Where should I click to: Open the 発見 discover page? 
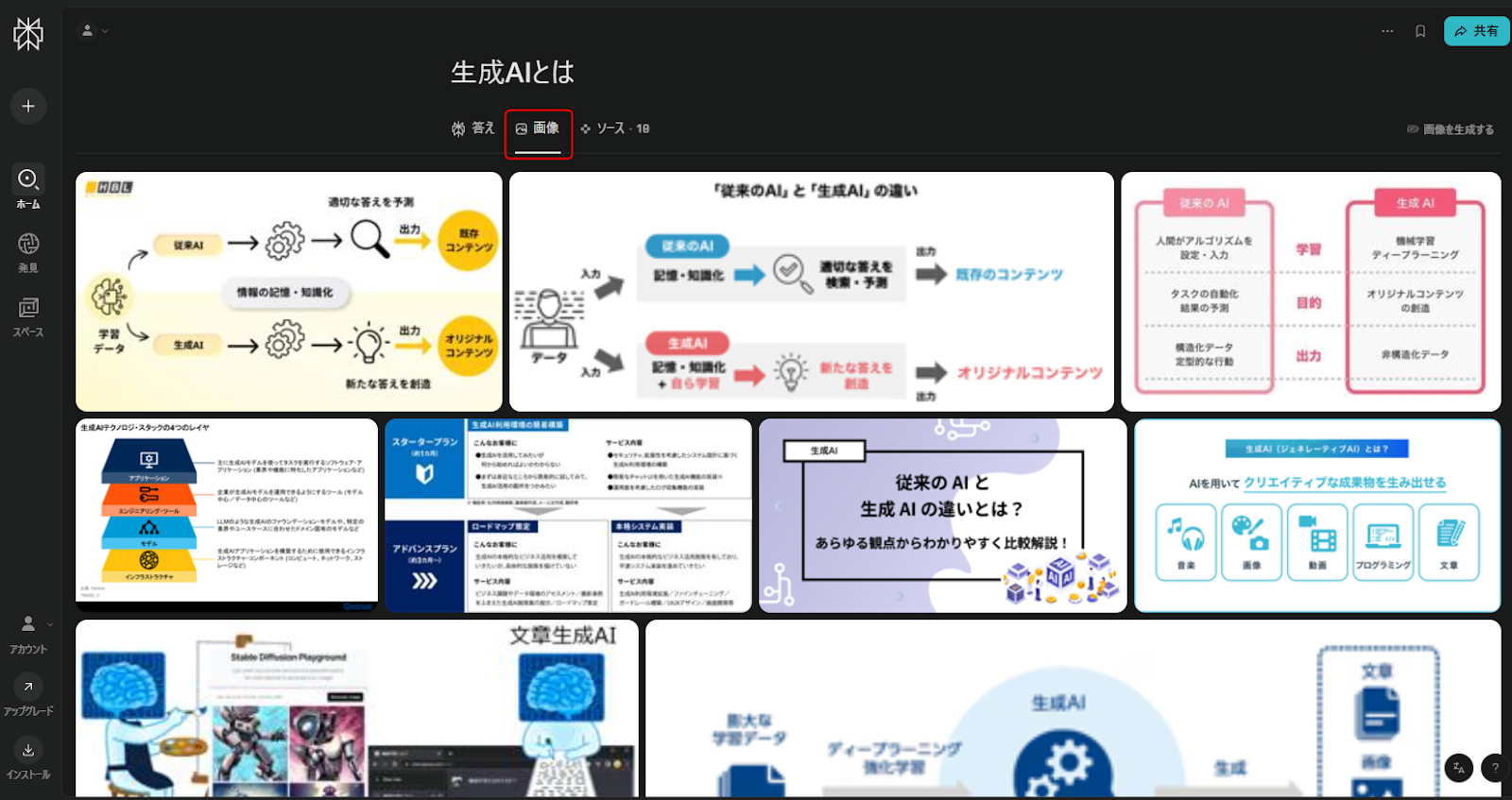[28, 251]
